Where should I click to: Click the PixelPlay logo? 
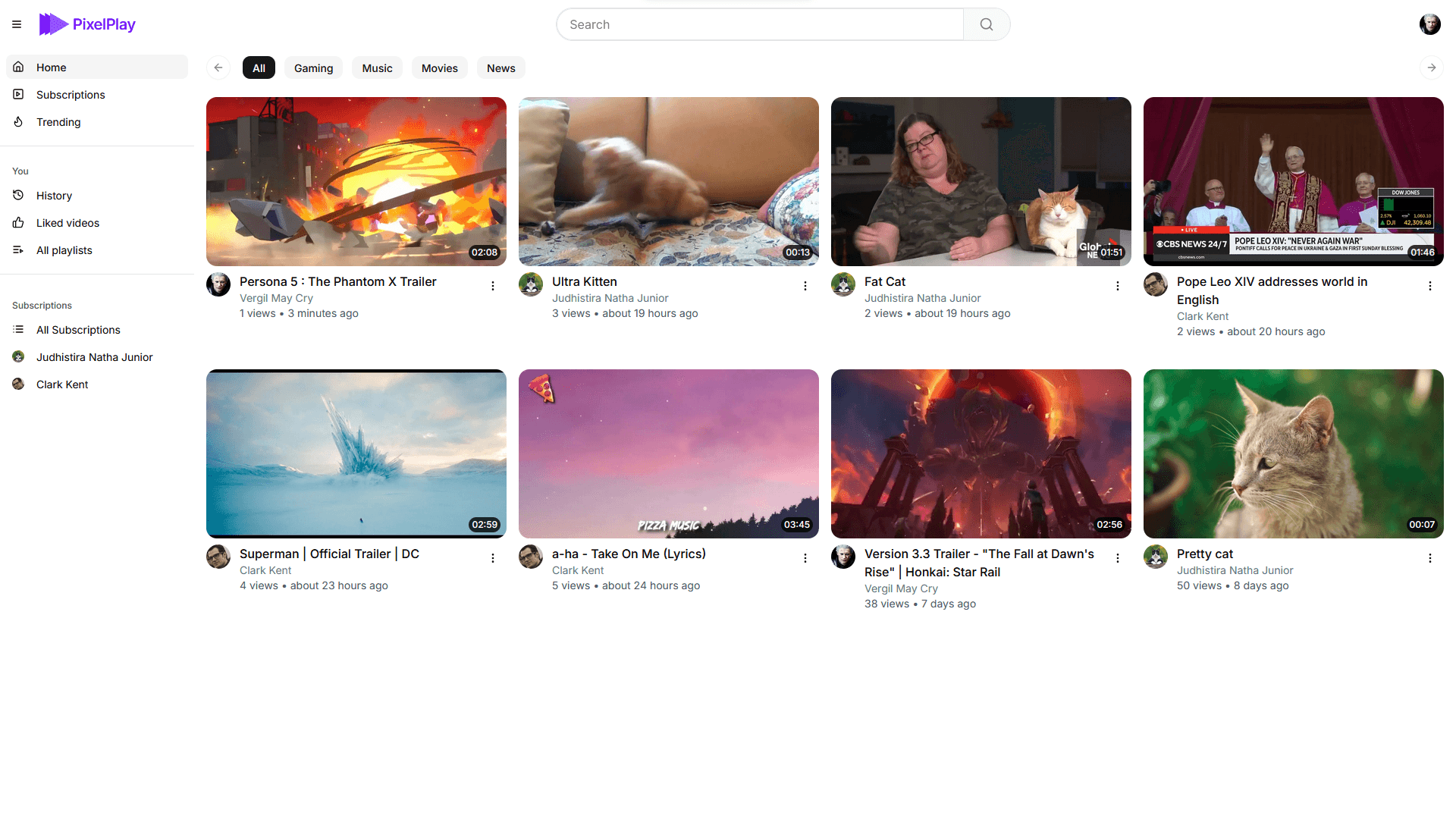[x=87, y=24]
